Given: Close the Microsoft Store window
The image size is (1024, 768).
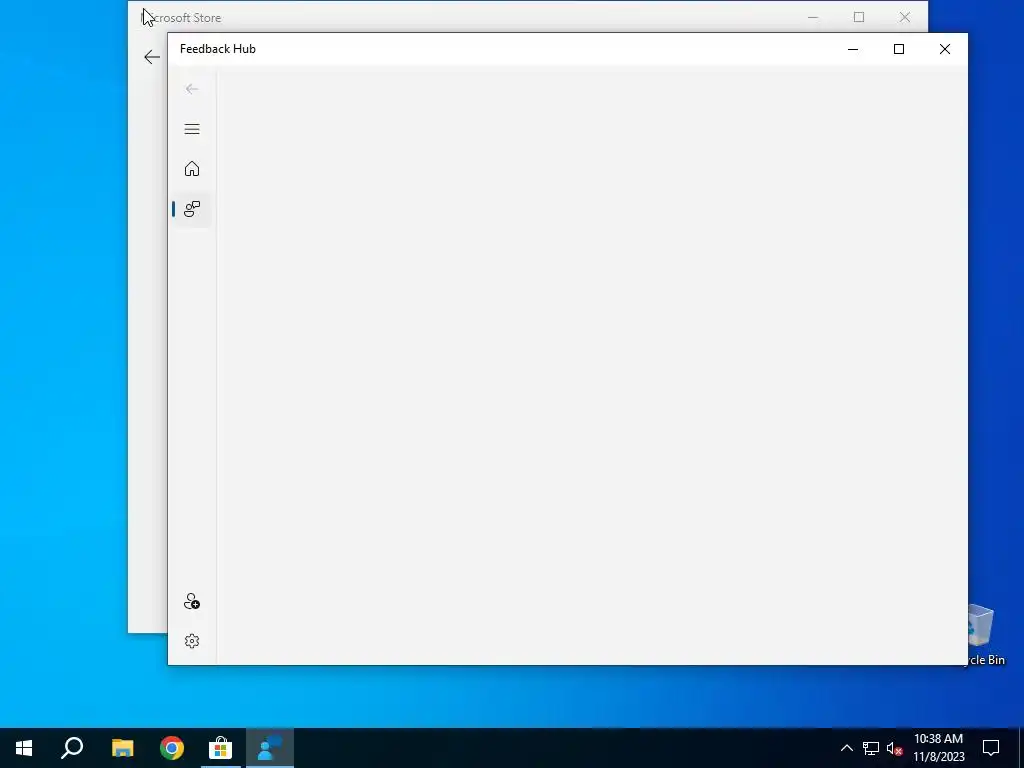Looking at the screenshot, I should (x=904, y=18).
